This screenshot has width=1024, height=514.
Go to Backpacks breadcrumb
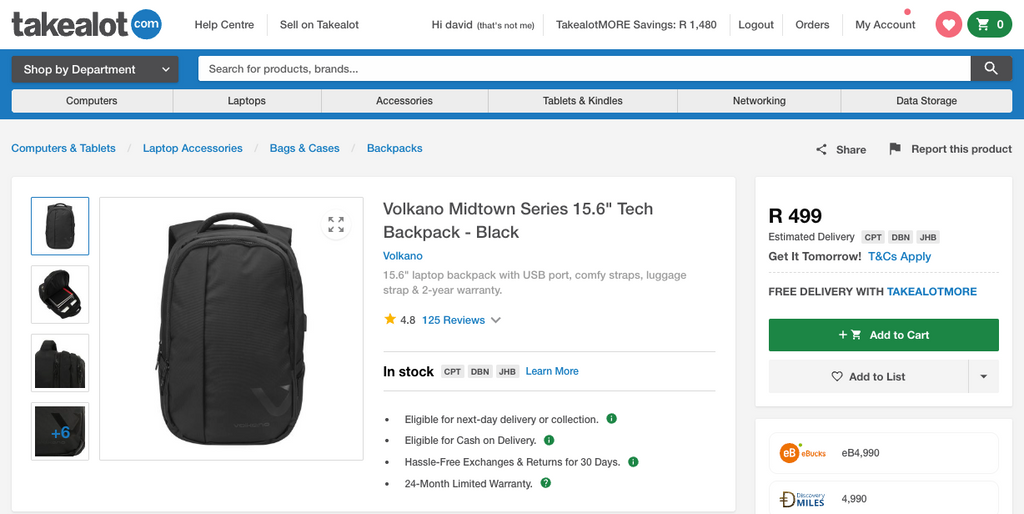[394, 148]
